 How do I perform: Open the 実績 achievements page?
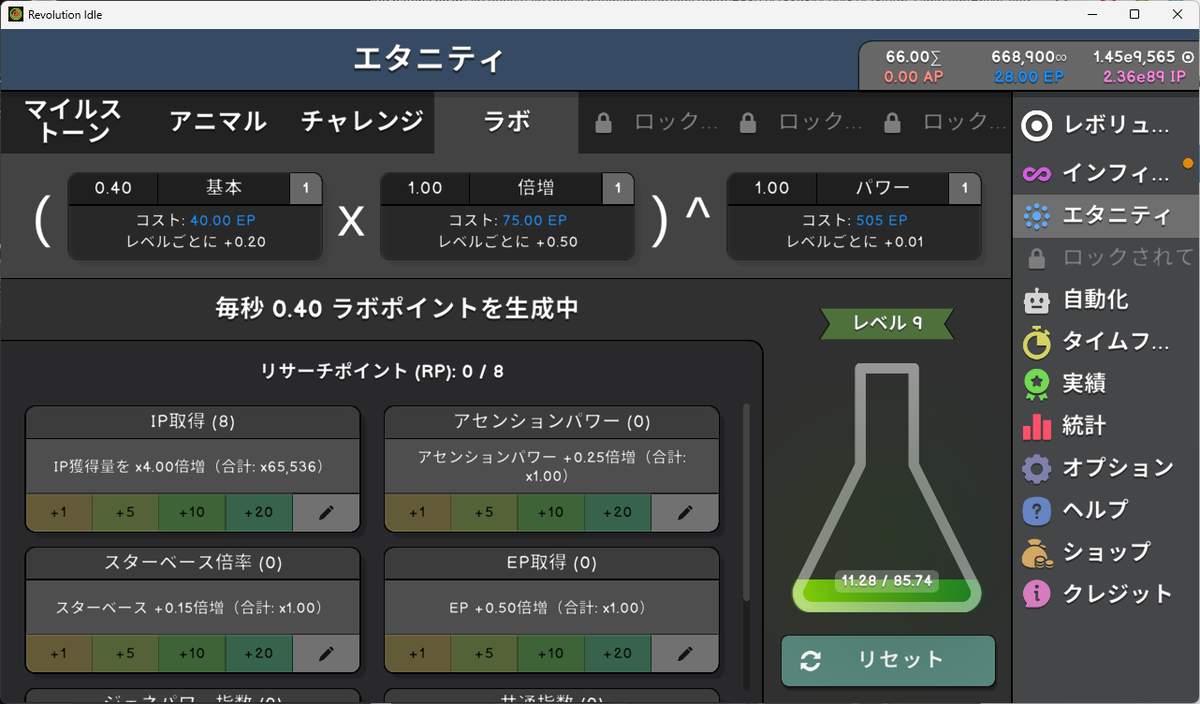(1105, 383)
